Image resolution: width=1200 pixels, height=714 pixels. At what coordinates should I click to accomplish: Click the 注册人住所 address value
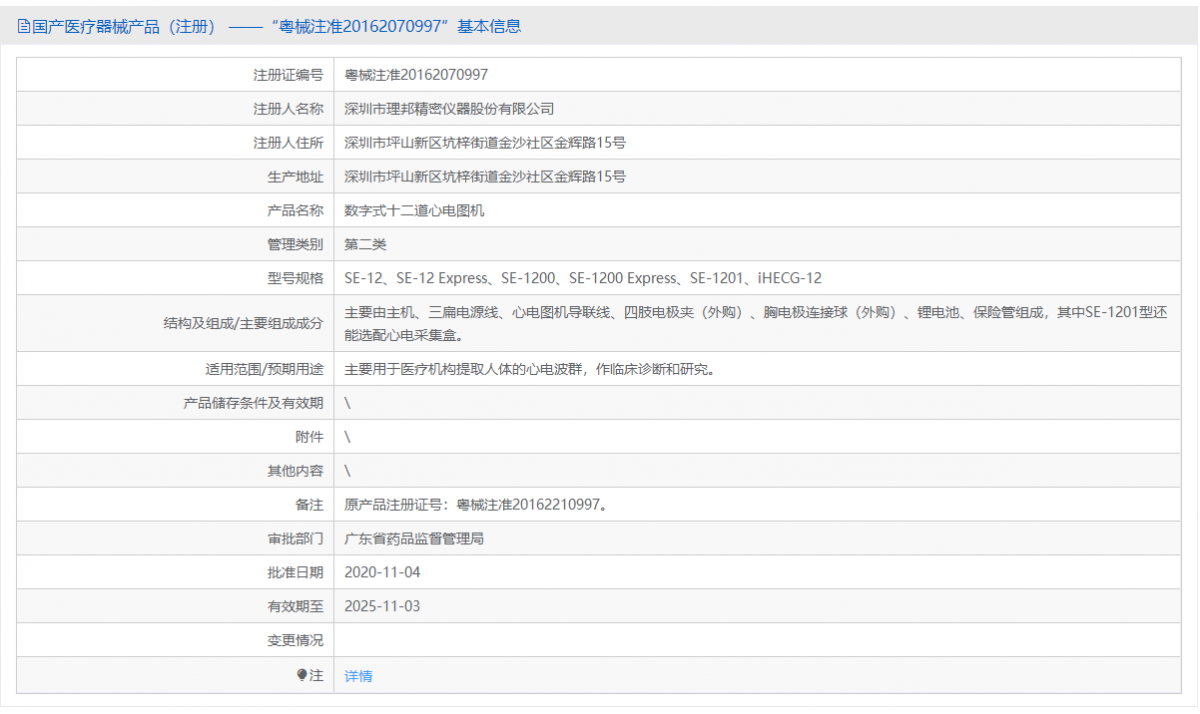[485, 143]
